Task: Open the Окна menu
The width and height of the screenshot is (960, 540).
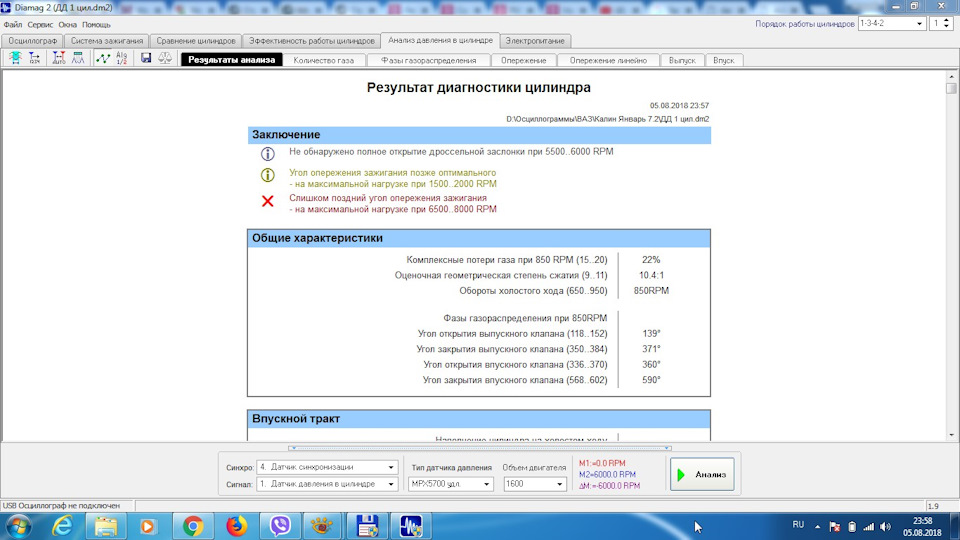Action: (67, 25)
